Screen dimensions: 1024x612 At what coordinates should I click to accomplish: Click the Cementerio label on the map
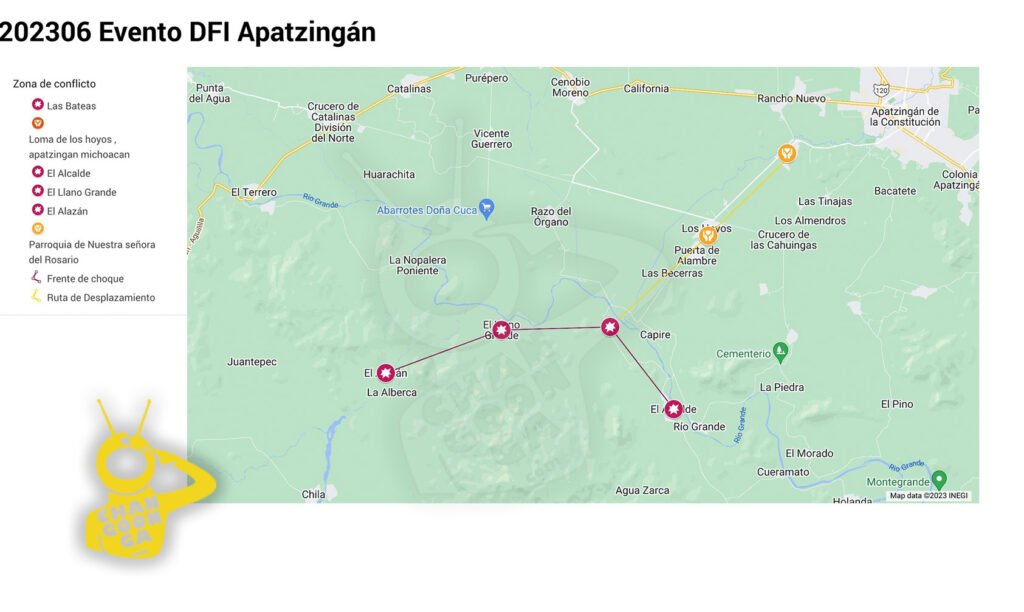(x=743, y=354)
